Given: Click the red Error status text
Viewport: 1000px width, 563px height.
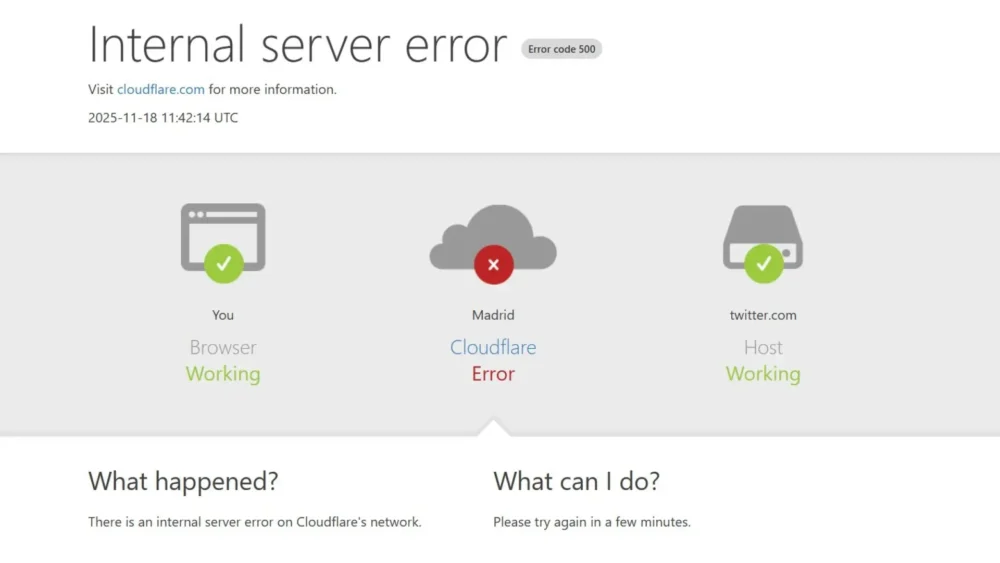Looking at the screenshot, I should click(493, 374).
